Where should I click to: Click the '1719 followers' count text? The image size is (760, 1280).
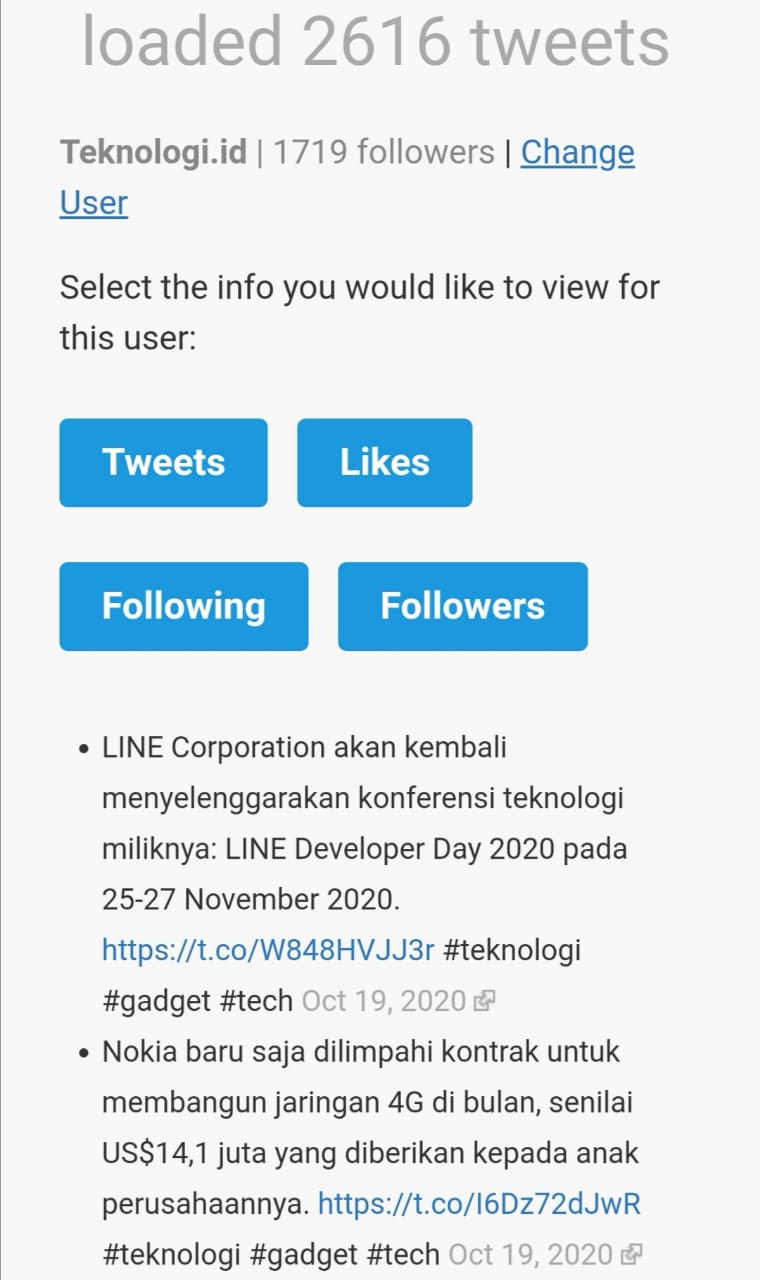(384, 153)
